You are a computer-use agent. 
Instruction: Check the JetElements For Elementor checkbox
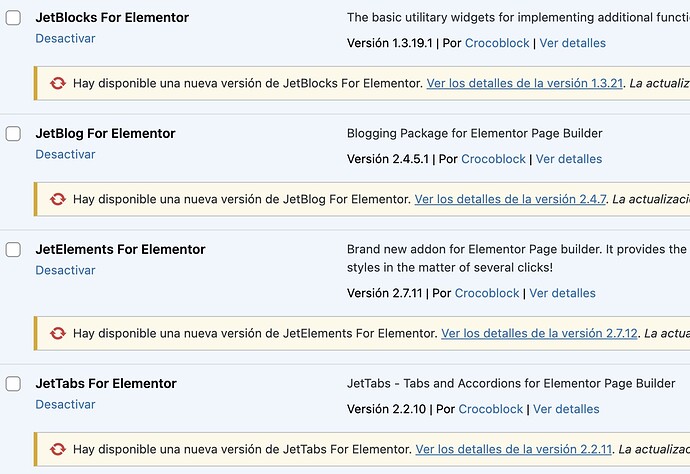coord(13,250)
